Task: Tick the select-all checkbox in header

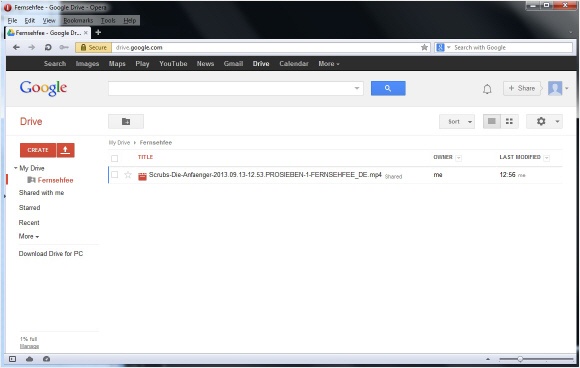Action: point(115,158)
